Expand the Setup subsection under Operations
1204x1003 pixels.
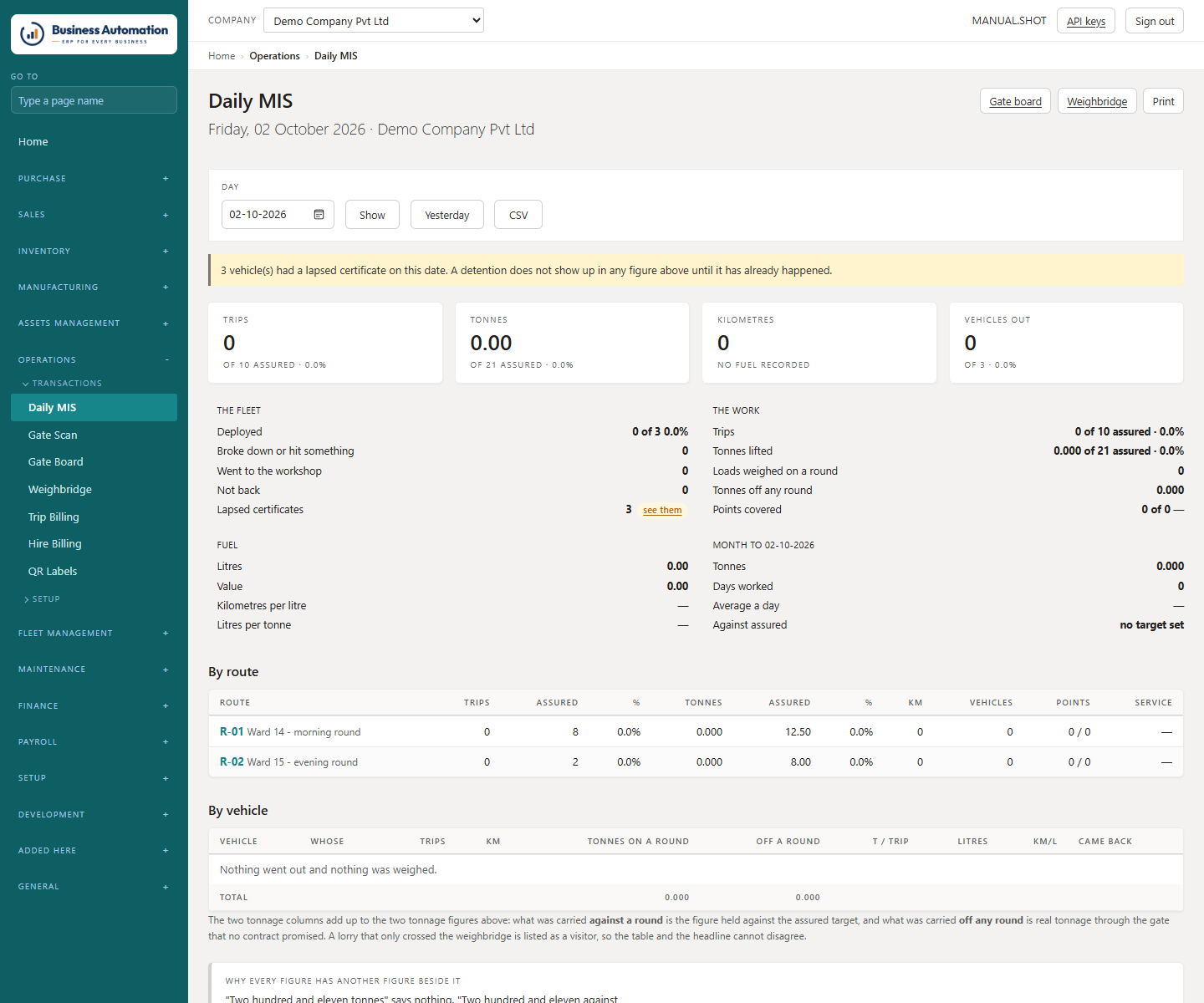tap(43, 599)
